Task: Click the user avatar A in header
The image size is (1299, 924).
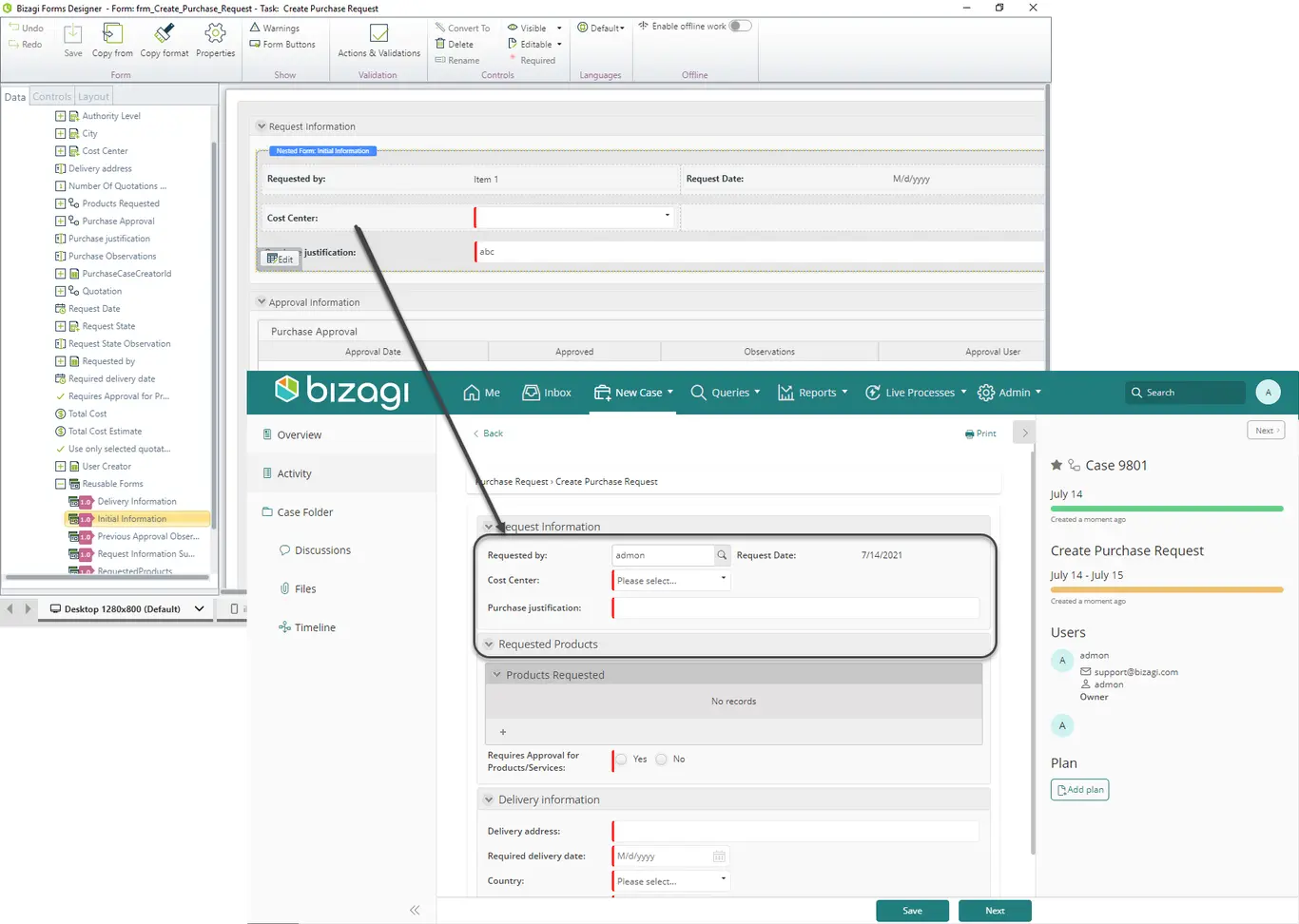Action: tap(1268, 392)
